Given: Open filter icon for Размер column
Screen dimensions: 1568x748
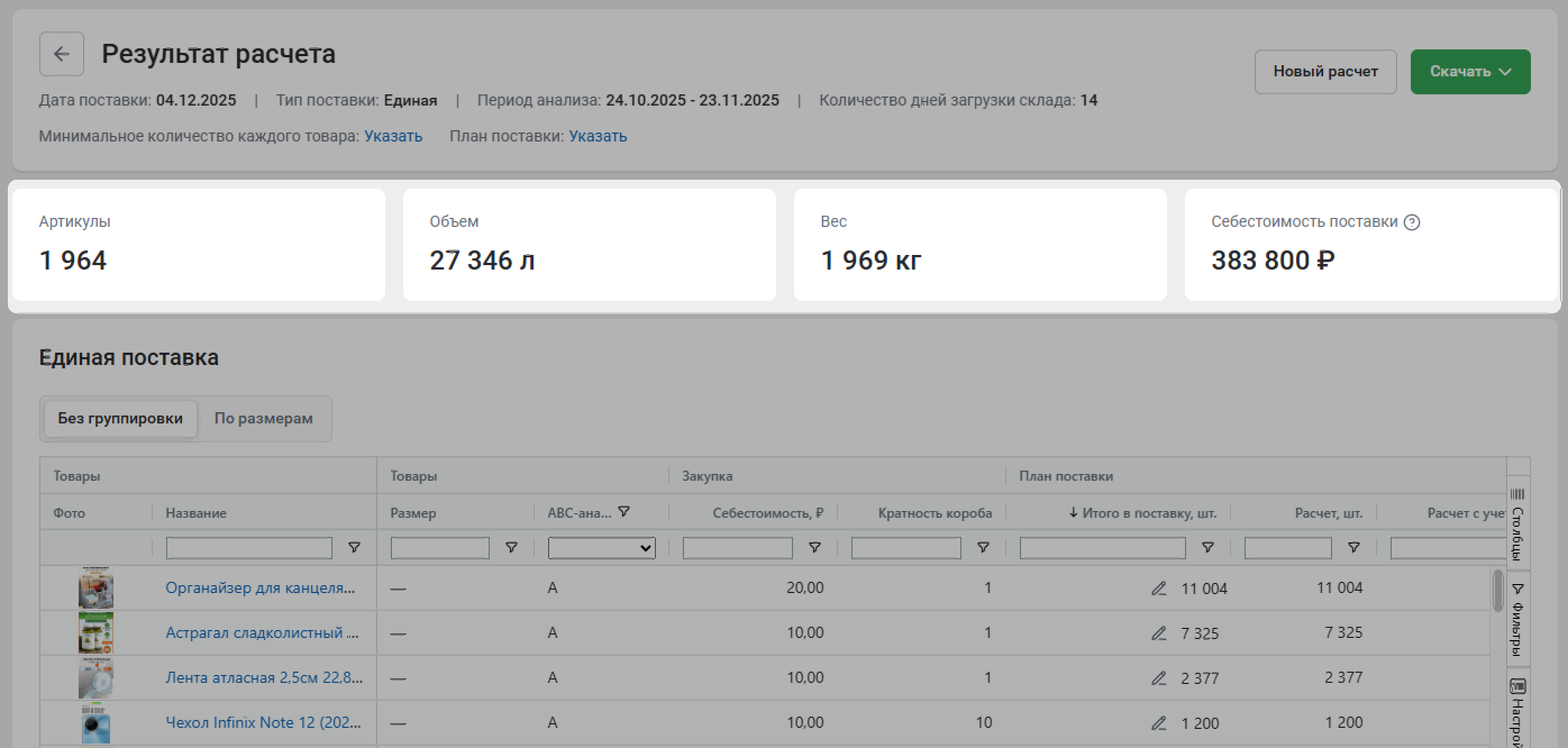Looking at the screenshot, I should 511,547.
